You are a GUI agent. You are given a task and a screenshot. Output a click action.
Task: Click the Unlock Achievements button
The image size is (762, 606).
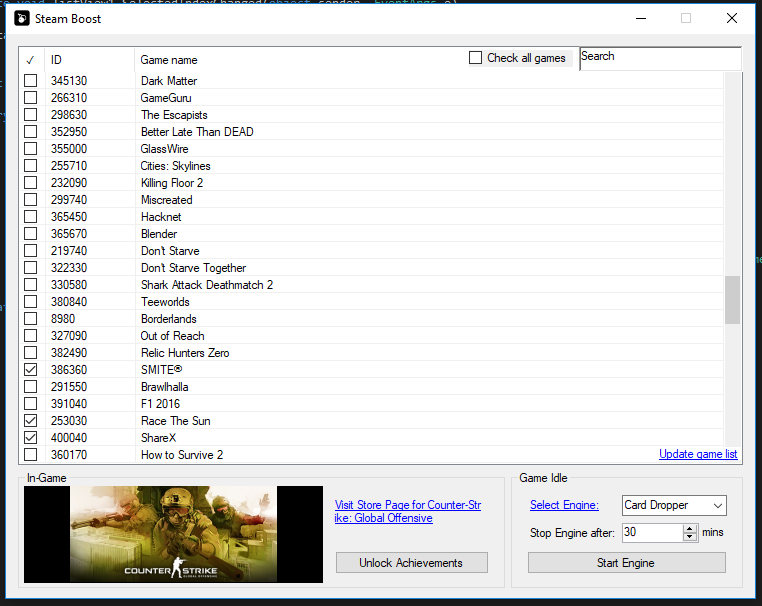(x=412, y=563)
